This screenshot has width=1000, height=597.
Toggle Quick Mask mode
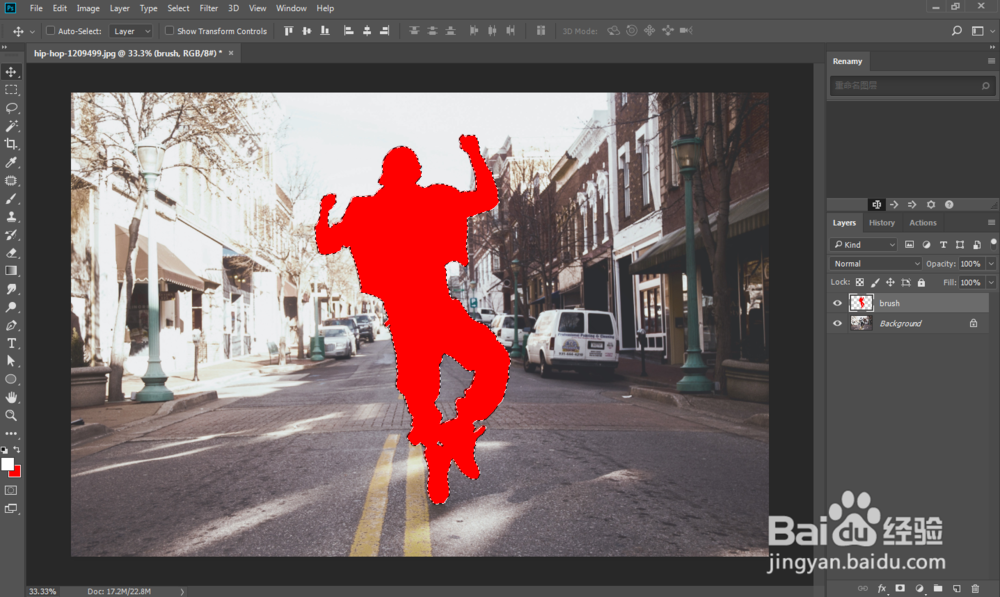pyautogui.click(x=11, y=490)
